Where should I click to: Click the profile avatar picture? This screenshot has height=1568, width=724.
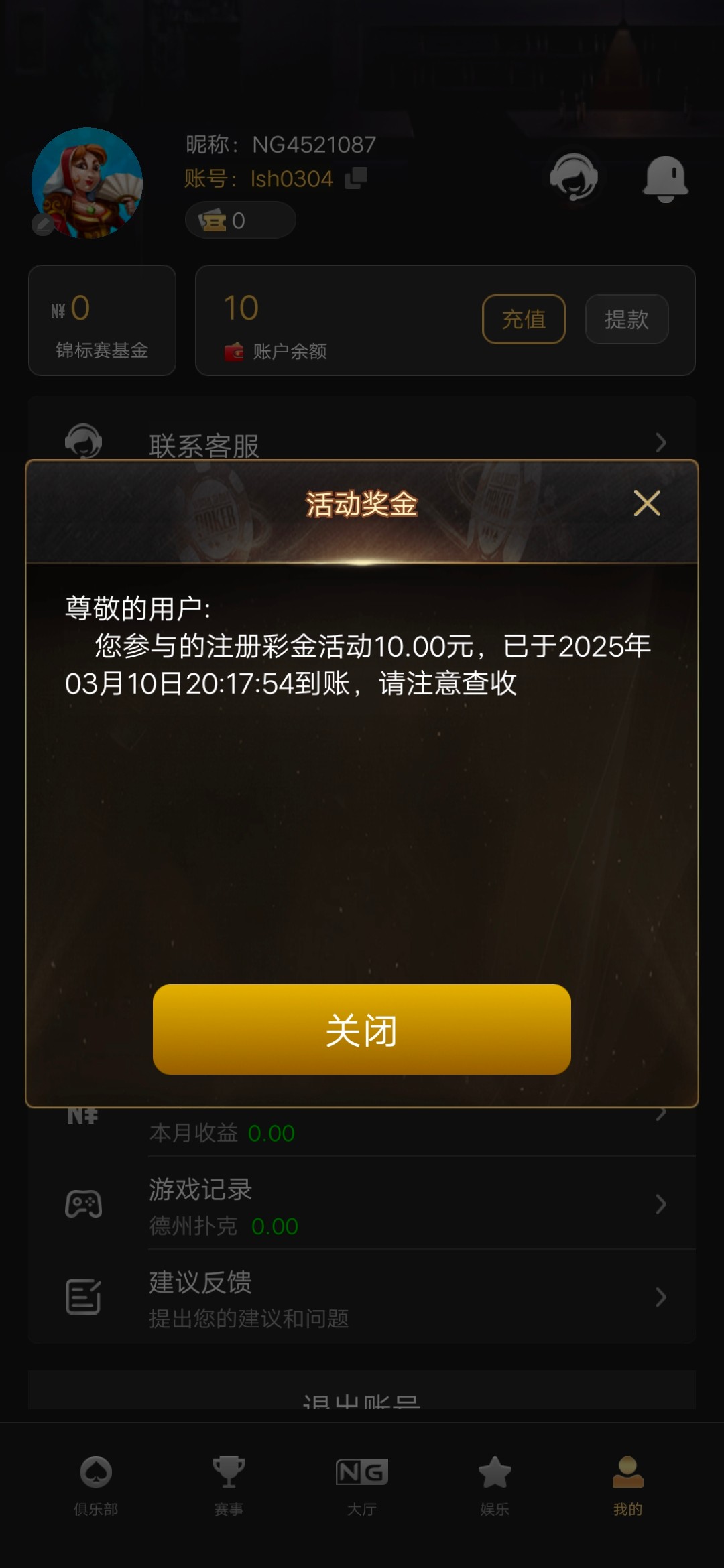[87, 183]
